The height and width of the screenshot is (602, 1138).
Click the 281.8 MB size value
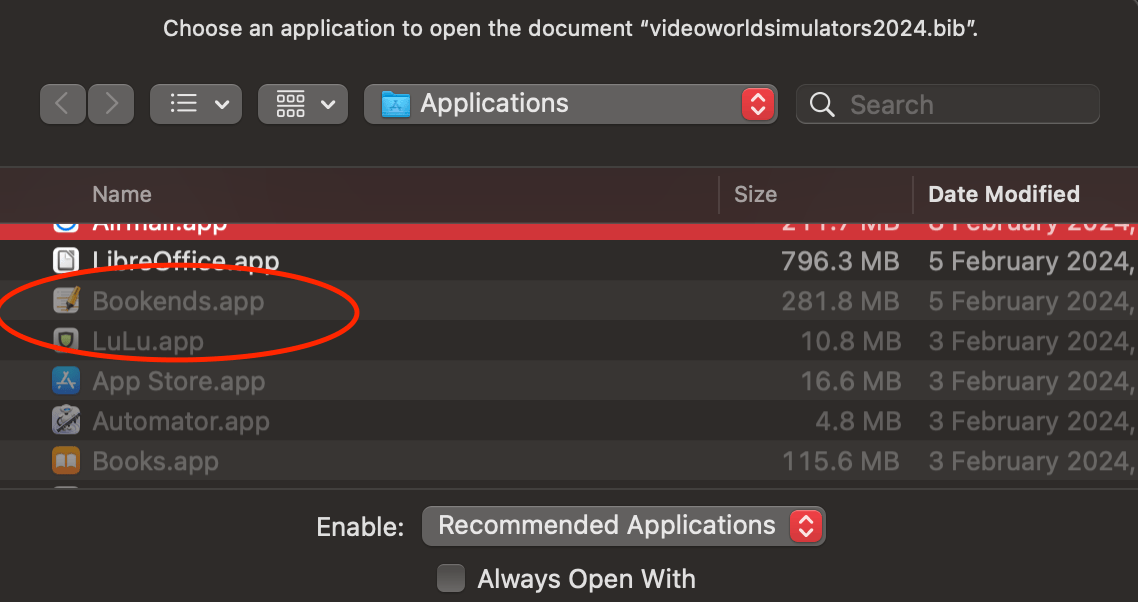(840, 301)
